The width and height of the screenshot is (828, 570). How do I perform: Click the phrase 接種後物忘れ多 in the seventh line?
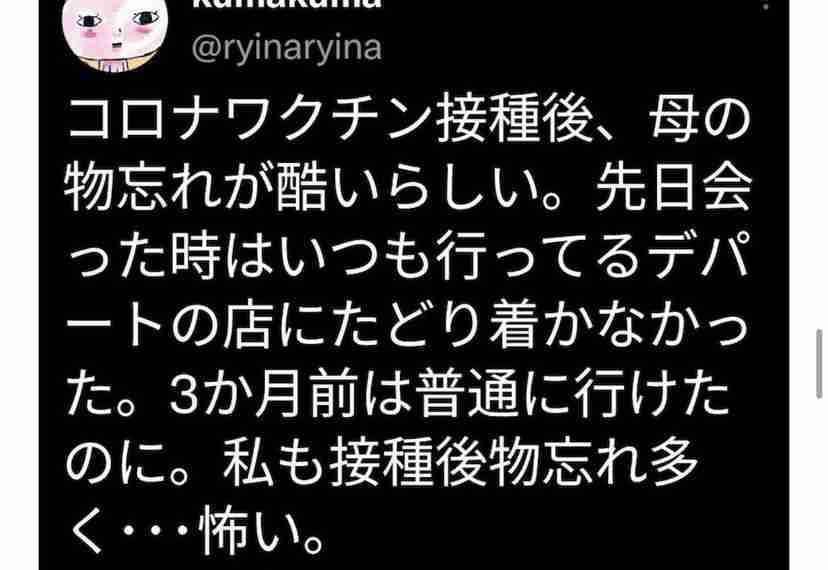(x=514, y=463)
